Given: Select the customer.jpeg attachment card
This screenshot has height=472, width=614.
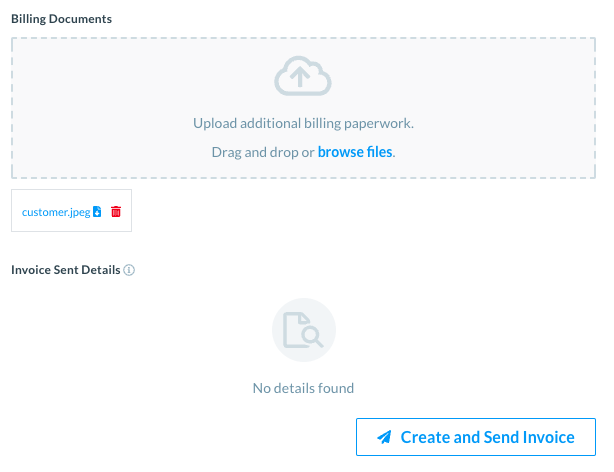Looking at the screenshot, I should point(71,211).
